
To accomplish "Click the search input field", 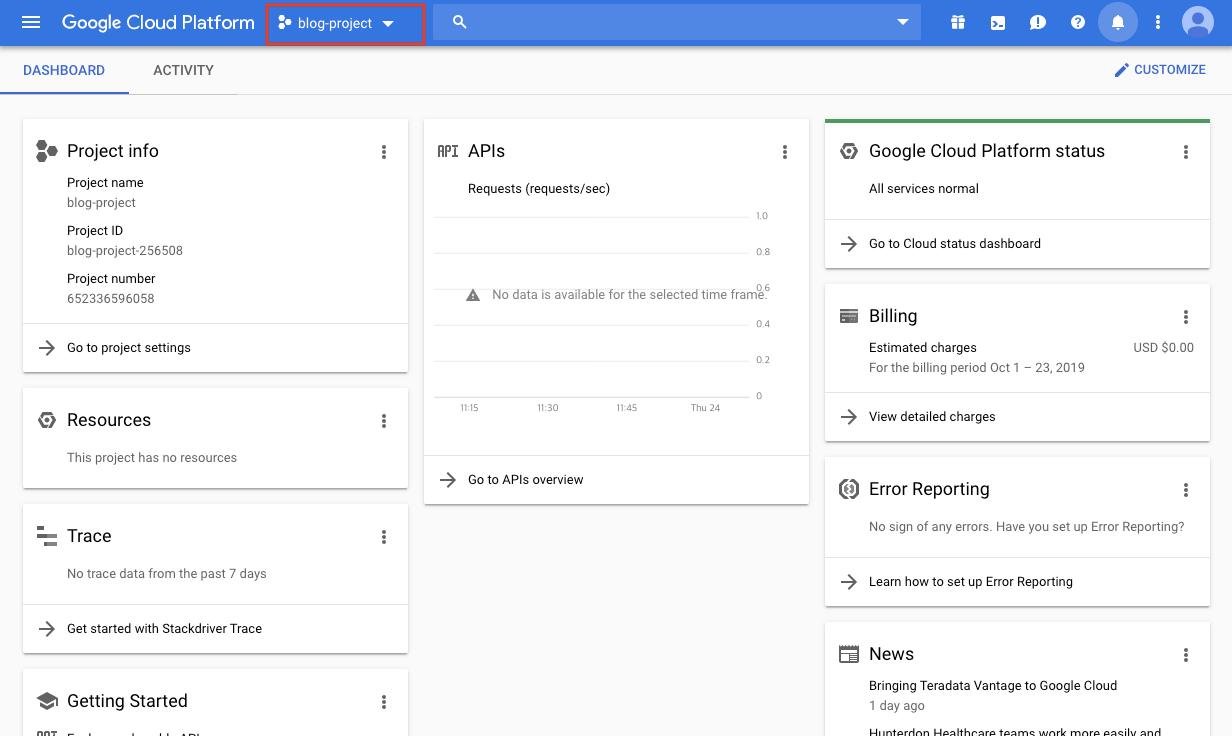I will tap(677, 22).
